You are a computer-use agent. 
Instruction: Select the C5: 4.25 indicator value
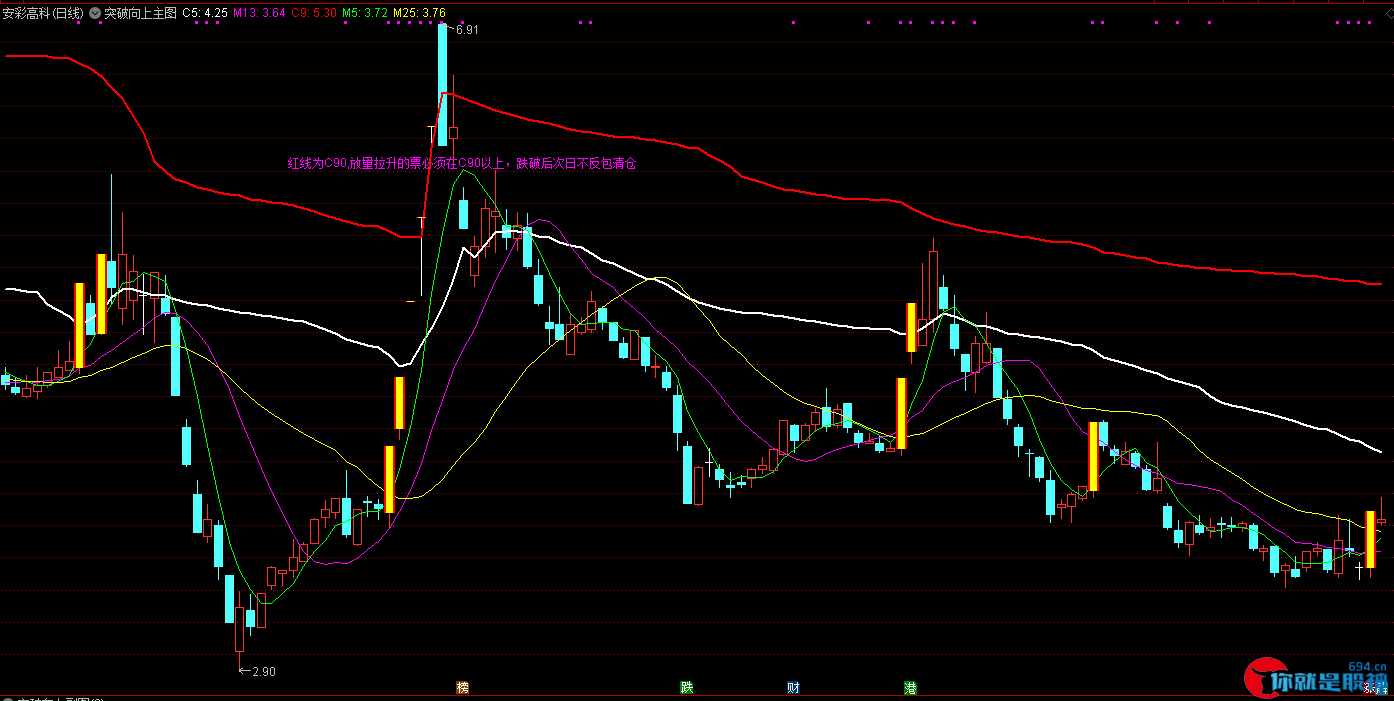[205, 13]
